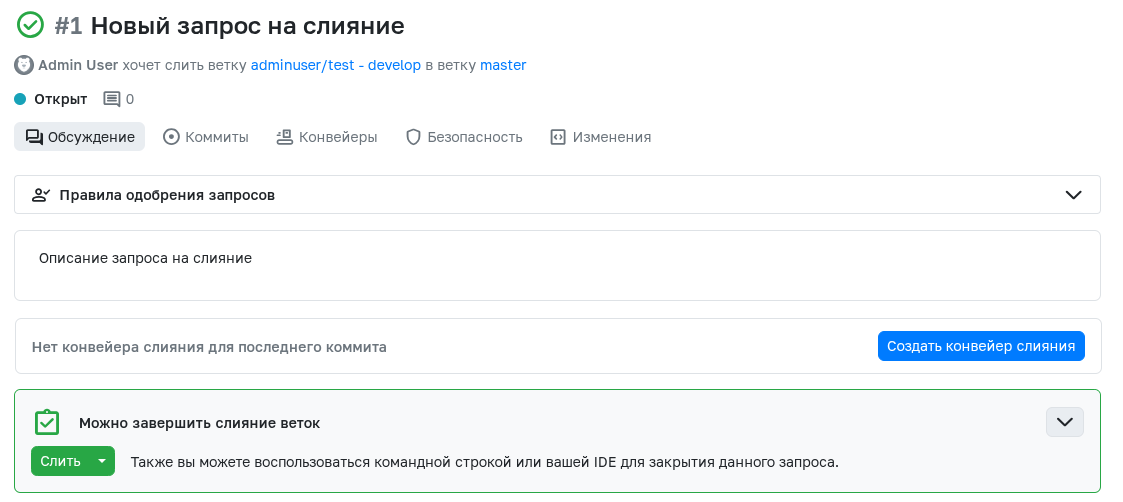
Task: Click the code diff icon for Изменения
Action: 558,137
